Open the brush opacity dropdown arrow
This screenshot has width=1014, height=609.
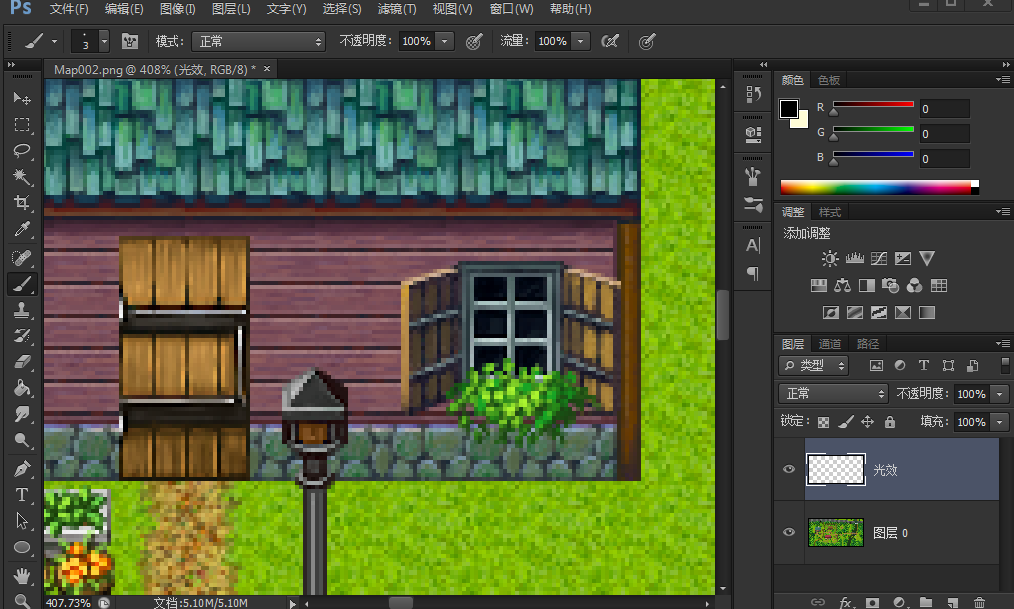click(444, 41)
